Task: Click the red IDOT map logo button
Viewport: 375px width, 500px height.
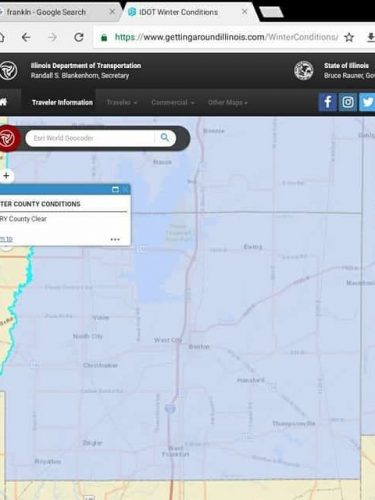Action: point(8,138)
